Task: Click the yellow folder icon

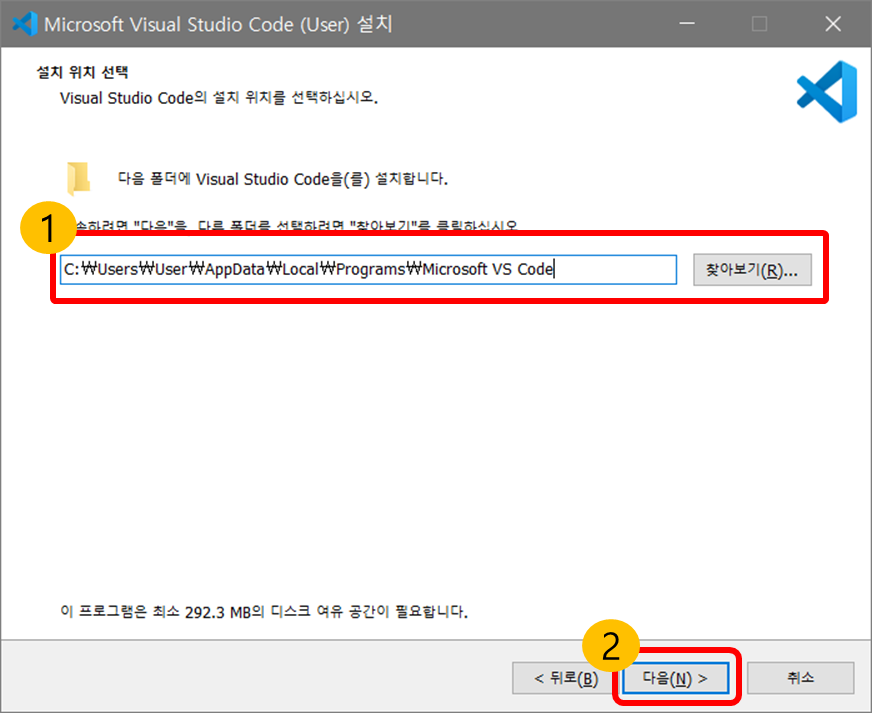Action: (78, 179)
